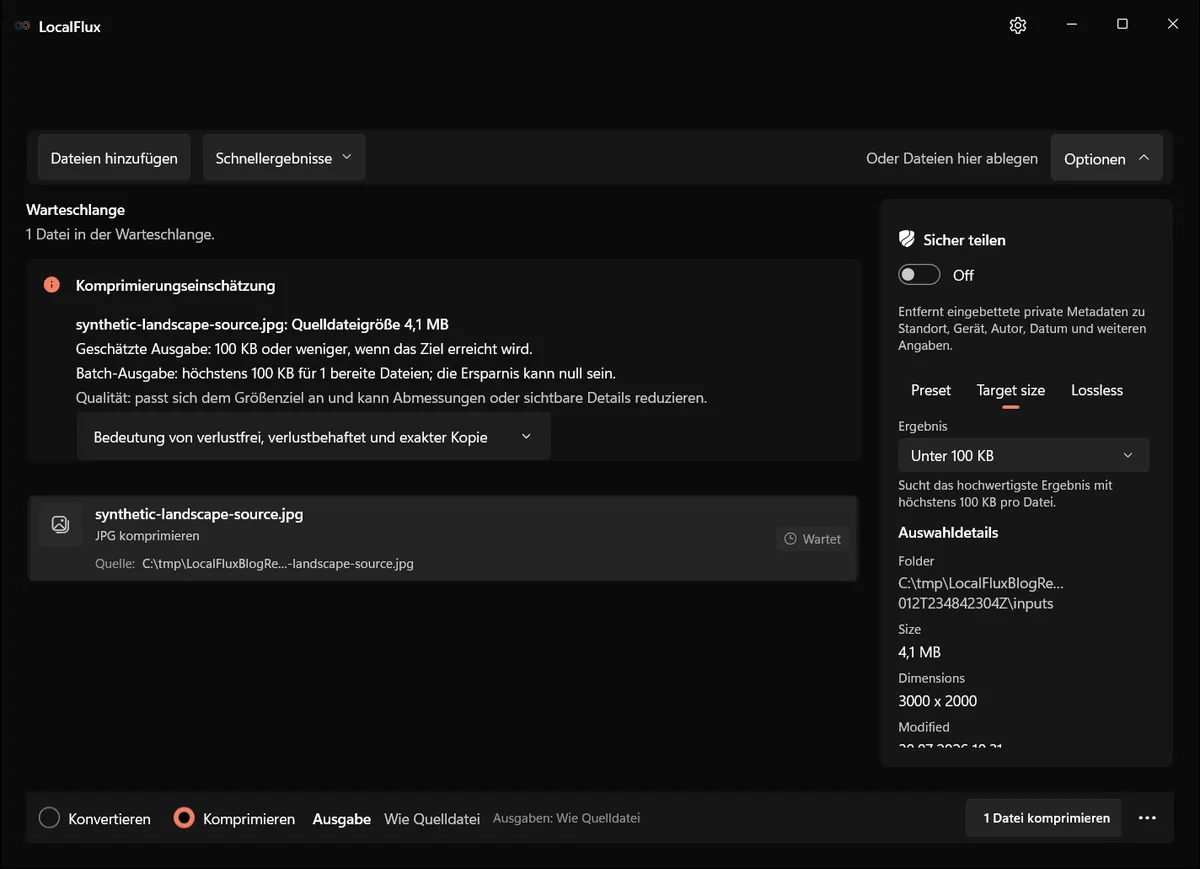Select the synthetic-landscape-source.jpg queue row title
Image resolution: width=1200 pixels, height=869 pixels.
click(199, 515)
